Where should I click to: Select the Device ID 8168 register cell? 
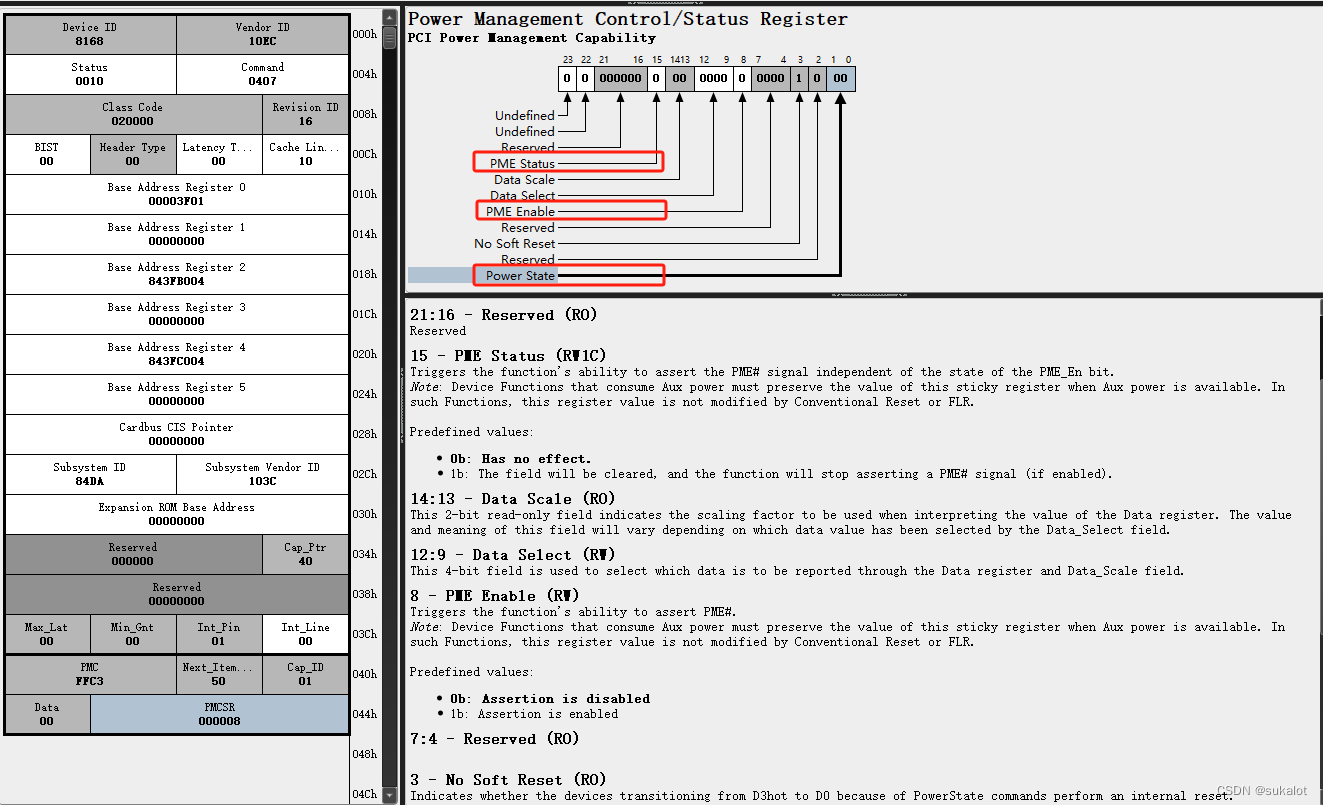90,35
